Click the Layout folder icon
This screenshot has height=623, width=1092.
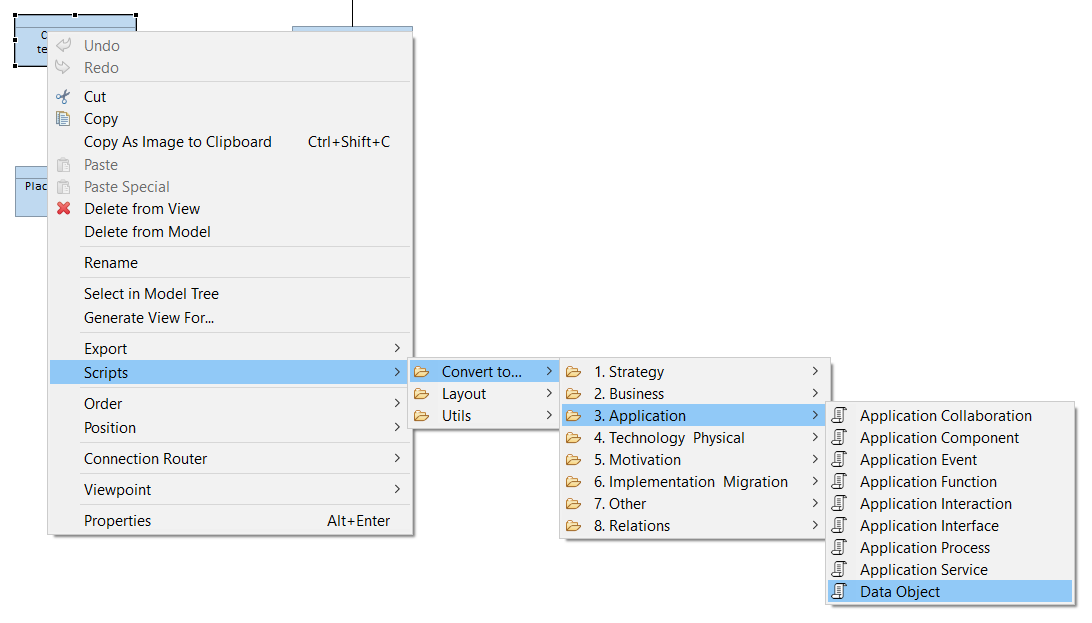coord(421,394)
